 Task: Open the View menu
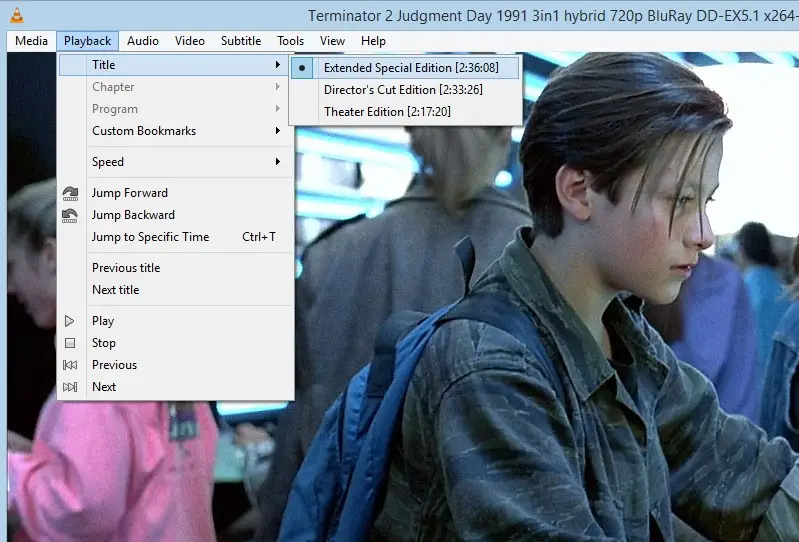pos(332,41)
